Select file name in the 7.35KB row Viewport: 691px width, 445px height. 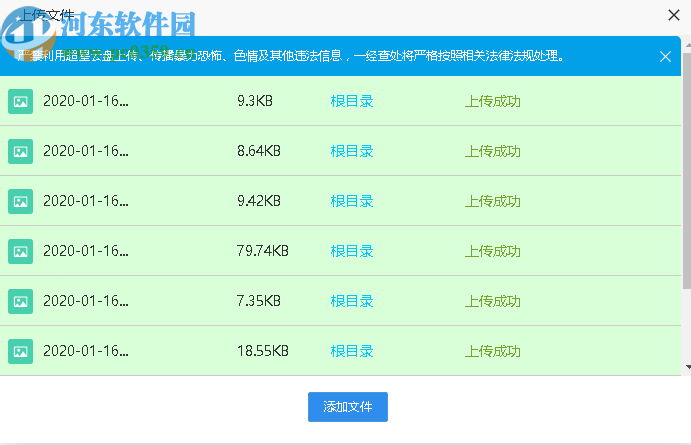86,301
